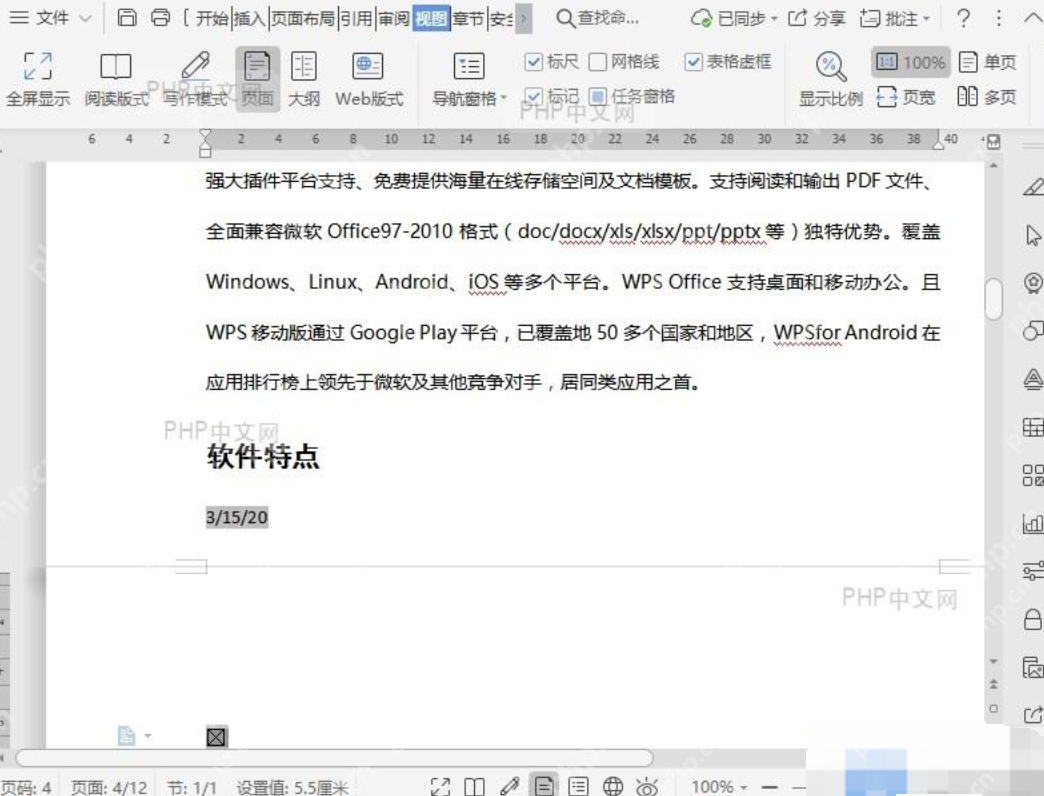Switch to outline view (大纲)
Image resolution: width=1044 pixels, height=796 pixels.
304,79
